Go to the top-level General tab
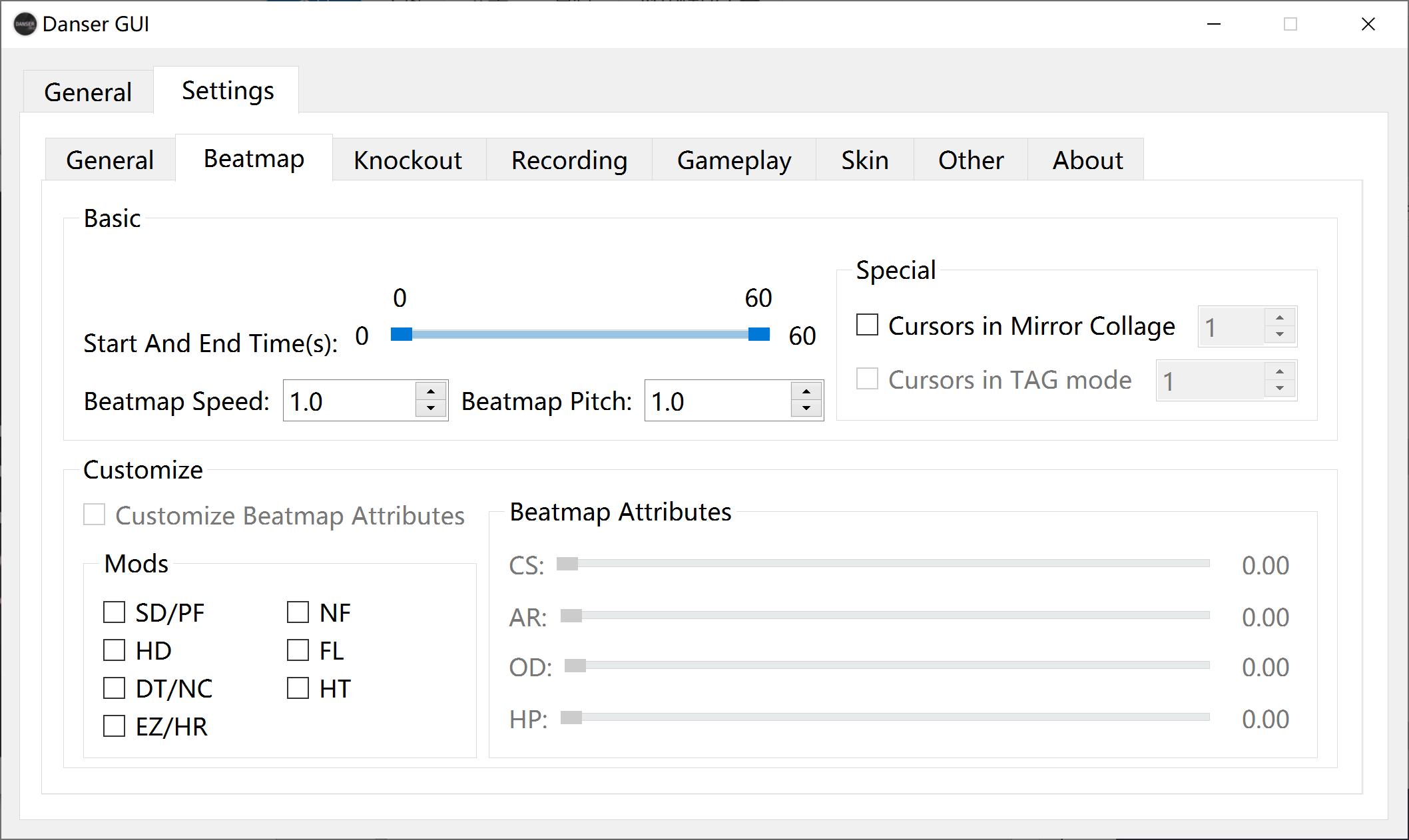The height and width of the screenshot is (840, 1409). pyautogui.click(x=88, y=92)
